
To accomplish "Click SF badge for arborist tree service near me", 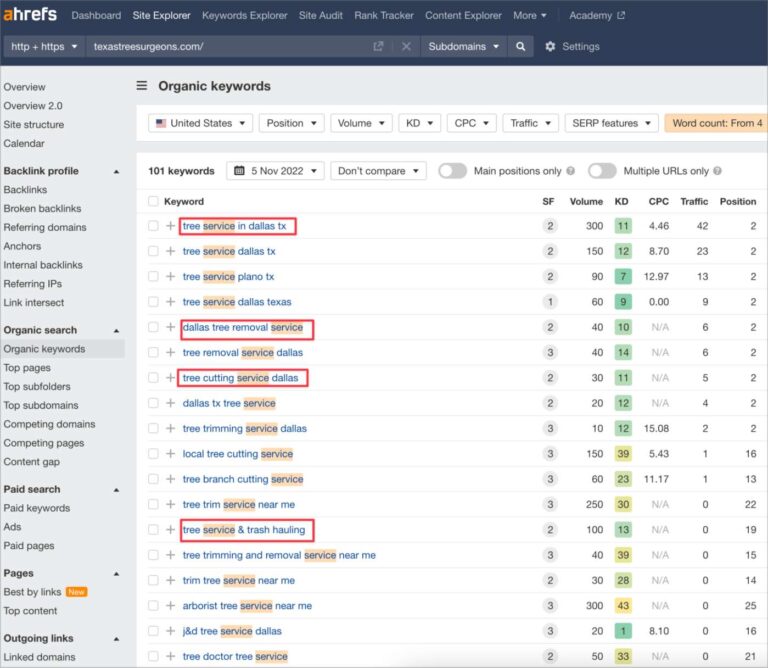I will tap(550, 606).
